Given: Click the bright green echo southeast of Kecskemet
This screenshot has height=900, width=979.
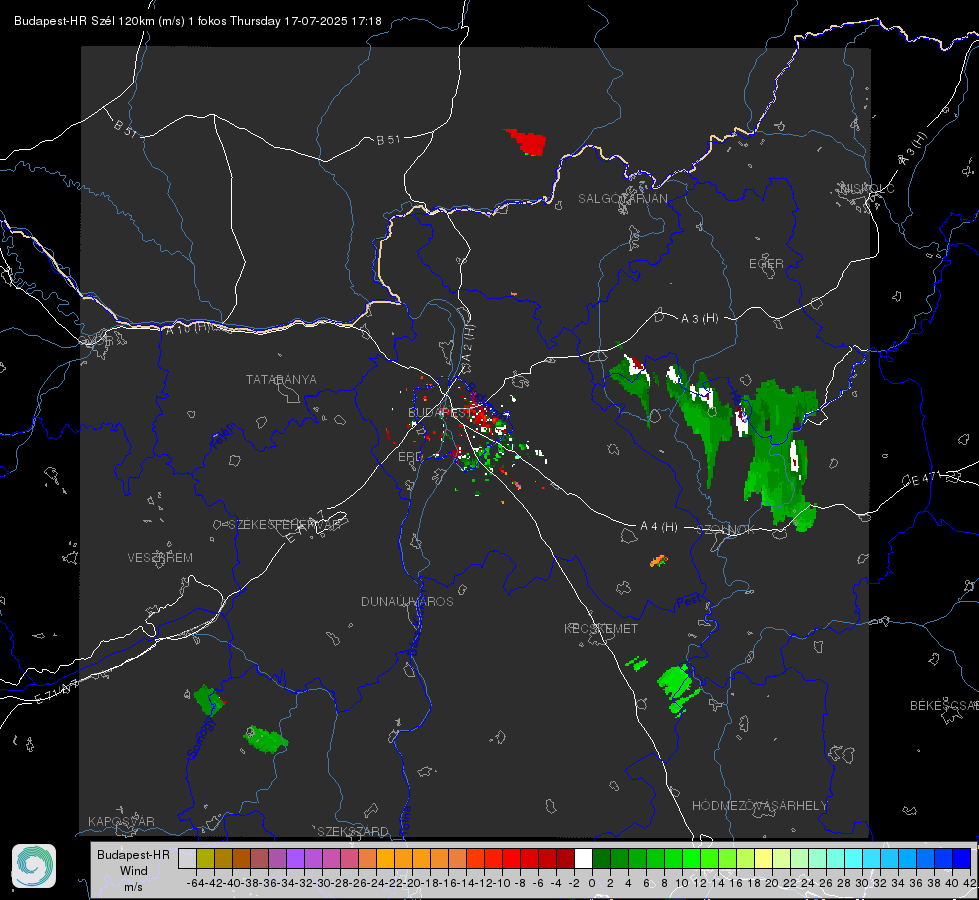Looking at the screenshot, I should coord(677,688).
